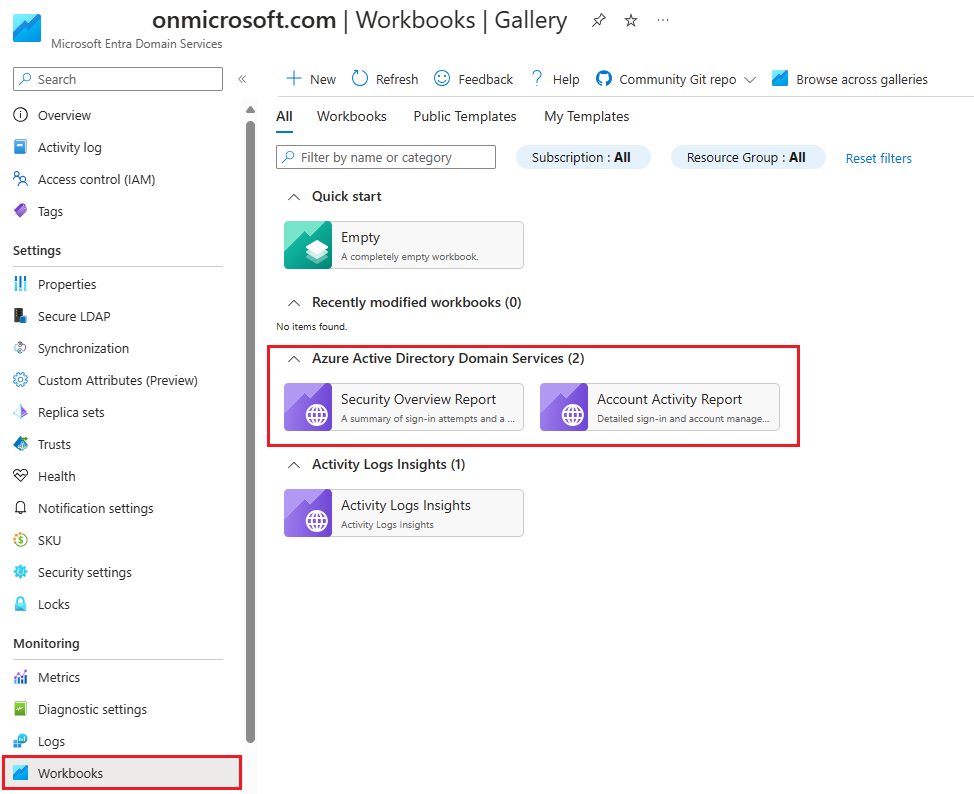Select the All tab
Image resolution: width=974 pixels, height=794 pixels.
point(284,116)
